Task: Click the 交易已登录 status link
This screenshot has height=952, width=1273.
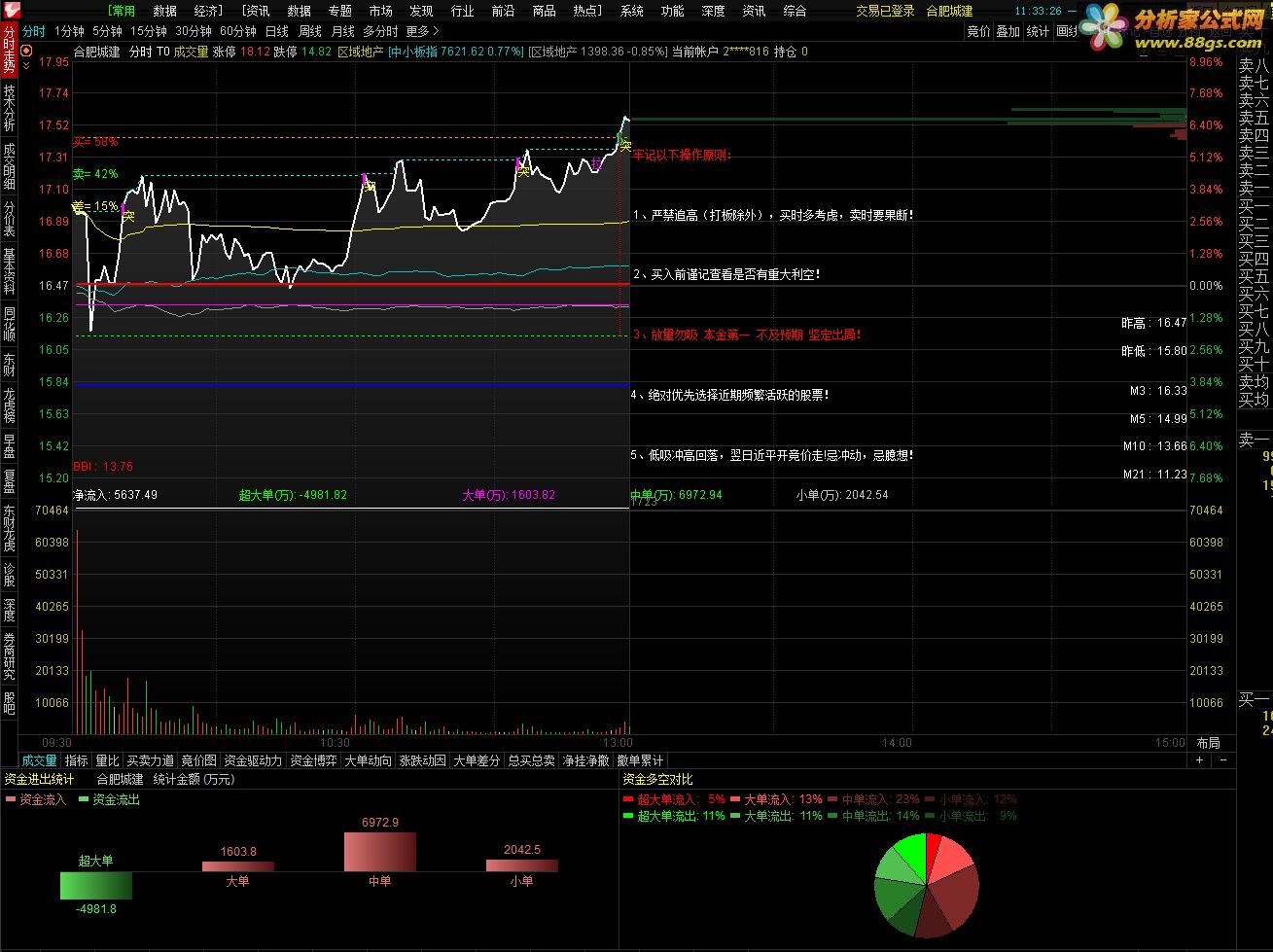Action: tap(885, 11)
